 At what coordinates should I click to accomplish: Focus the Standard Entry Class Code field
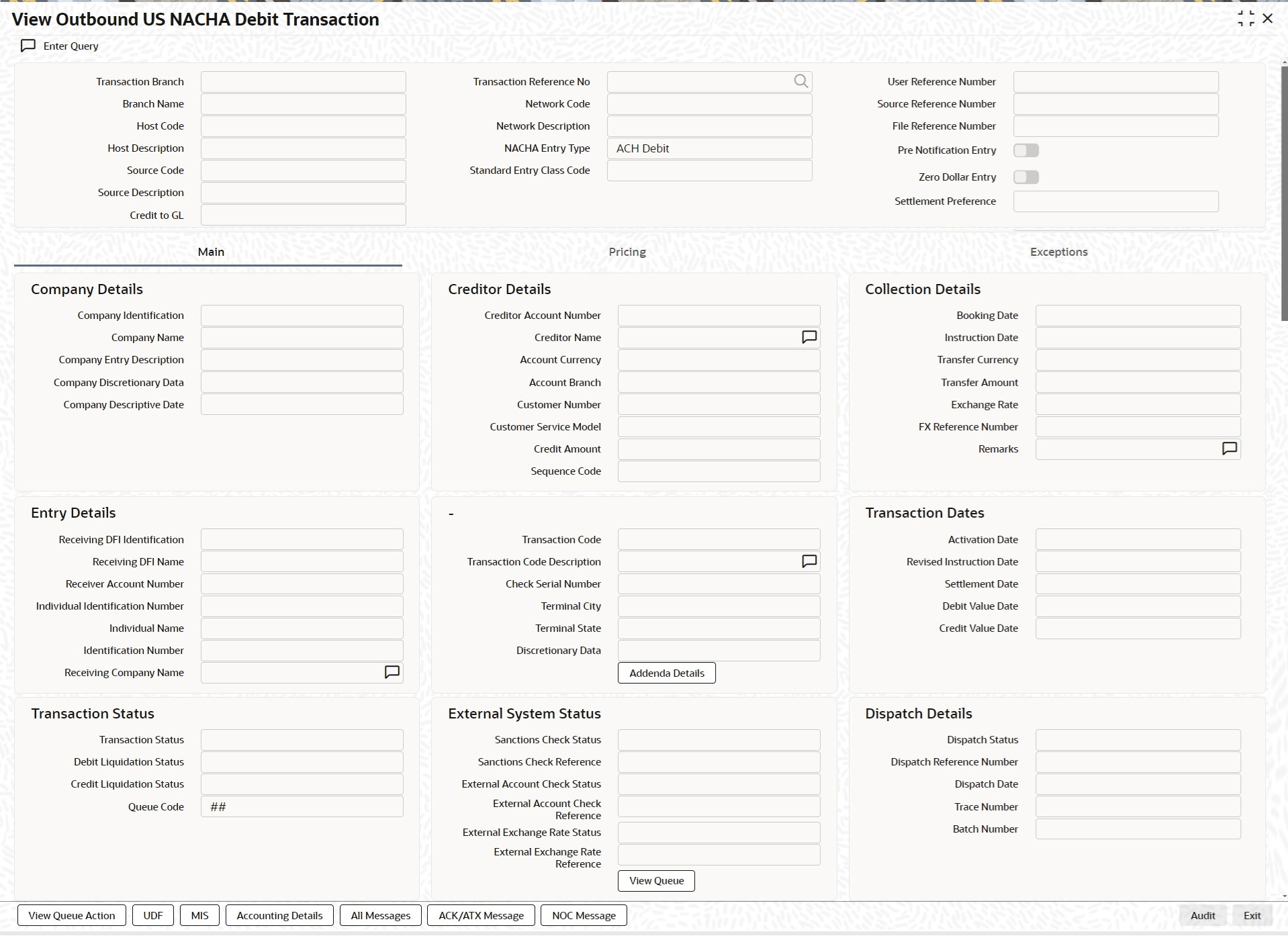click(x=710, y=171)
